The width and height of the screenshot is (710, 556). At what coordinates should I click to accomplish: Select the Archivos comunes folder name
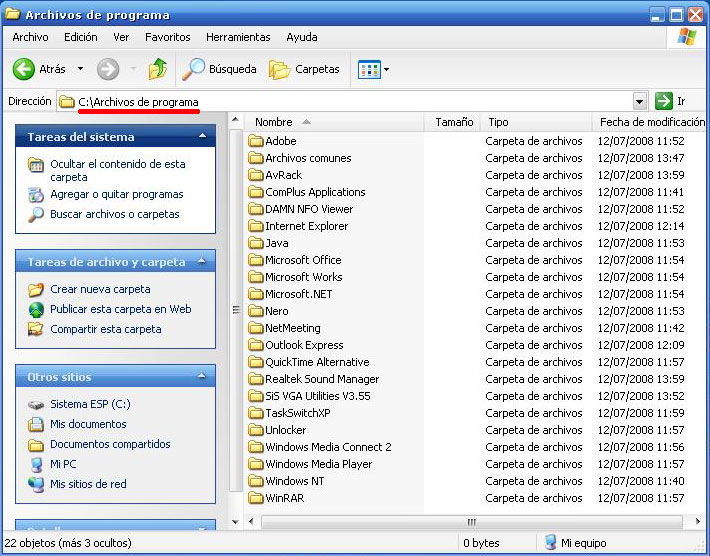pyautogui.click(x=308, y=158)
